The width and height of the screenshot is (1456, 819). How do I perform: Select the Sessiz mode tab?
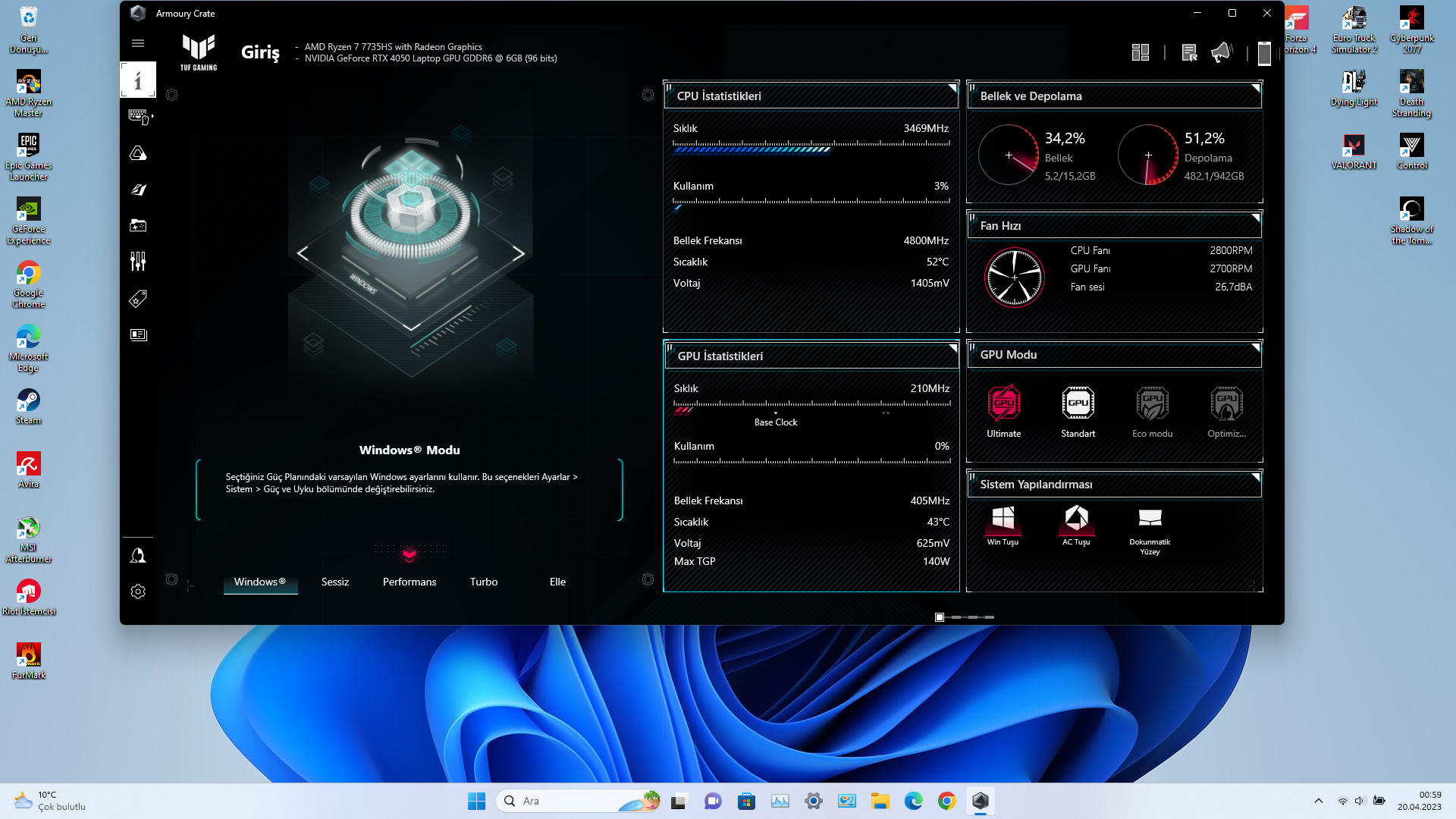tap(335, 582)
